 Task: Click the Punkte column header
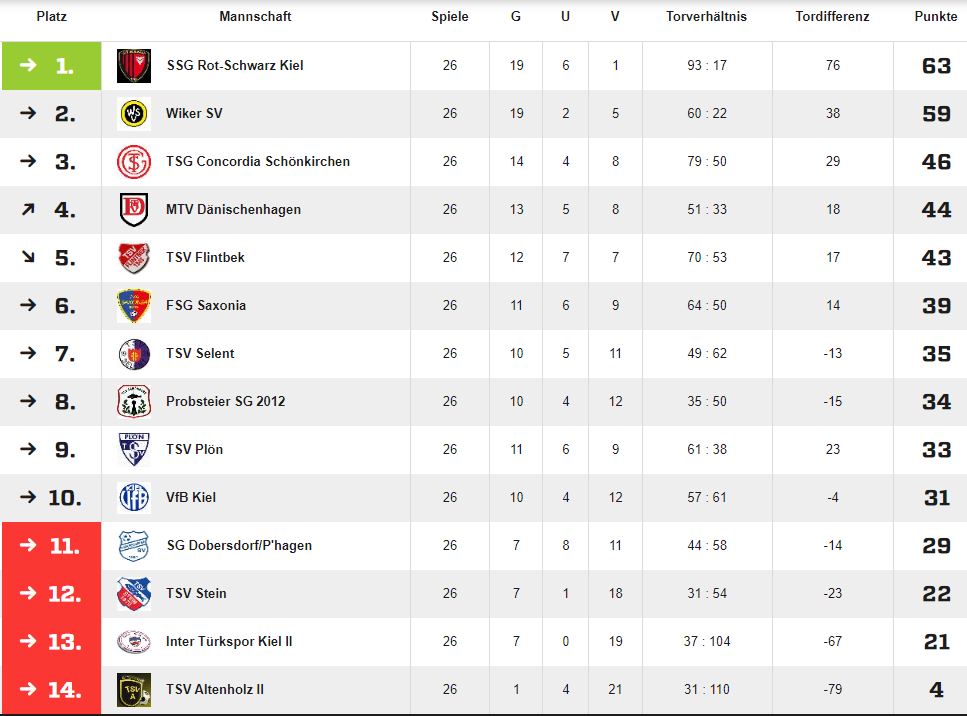(x=935, y=17)
